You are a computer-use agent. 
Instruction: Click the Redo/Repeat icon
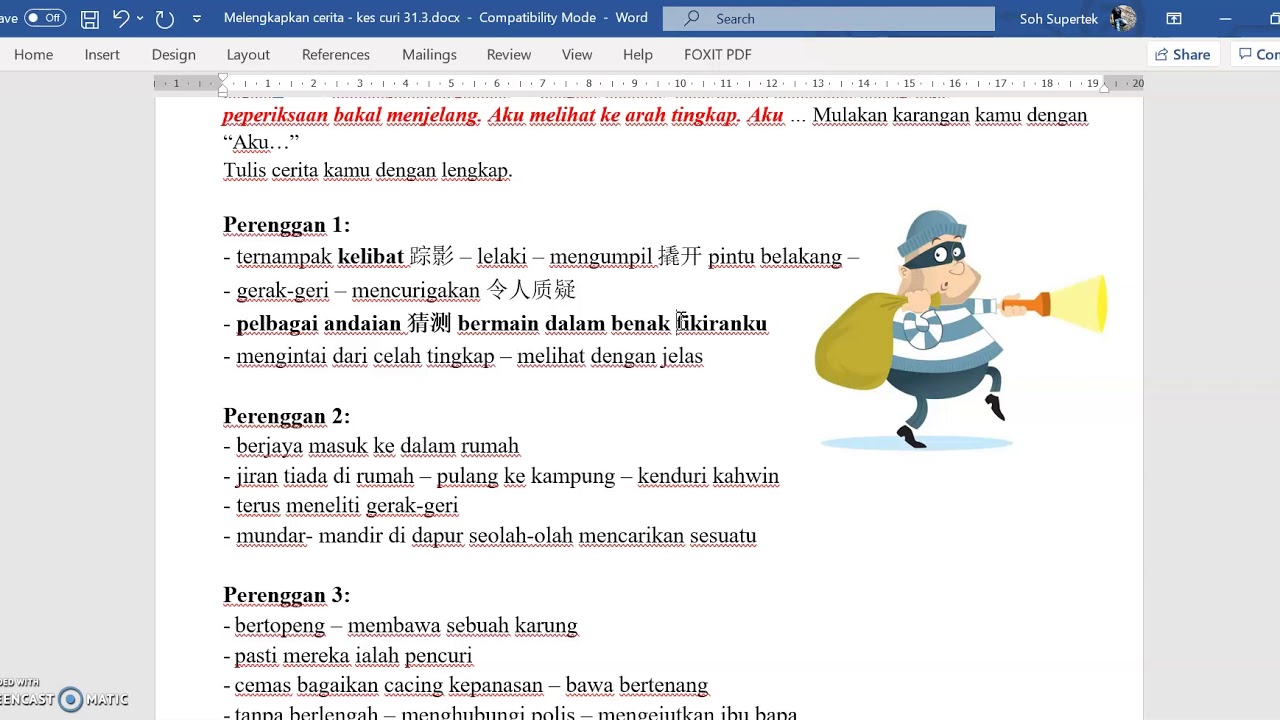coord(165,18)
